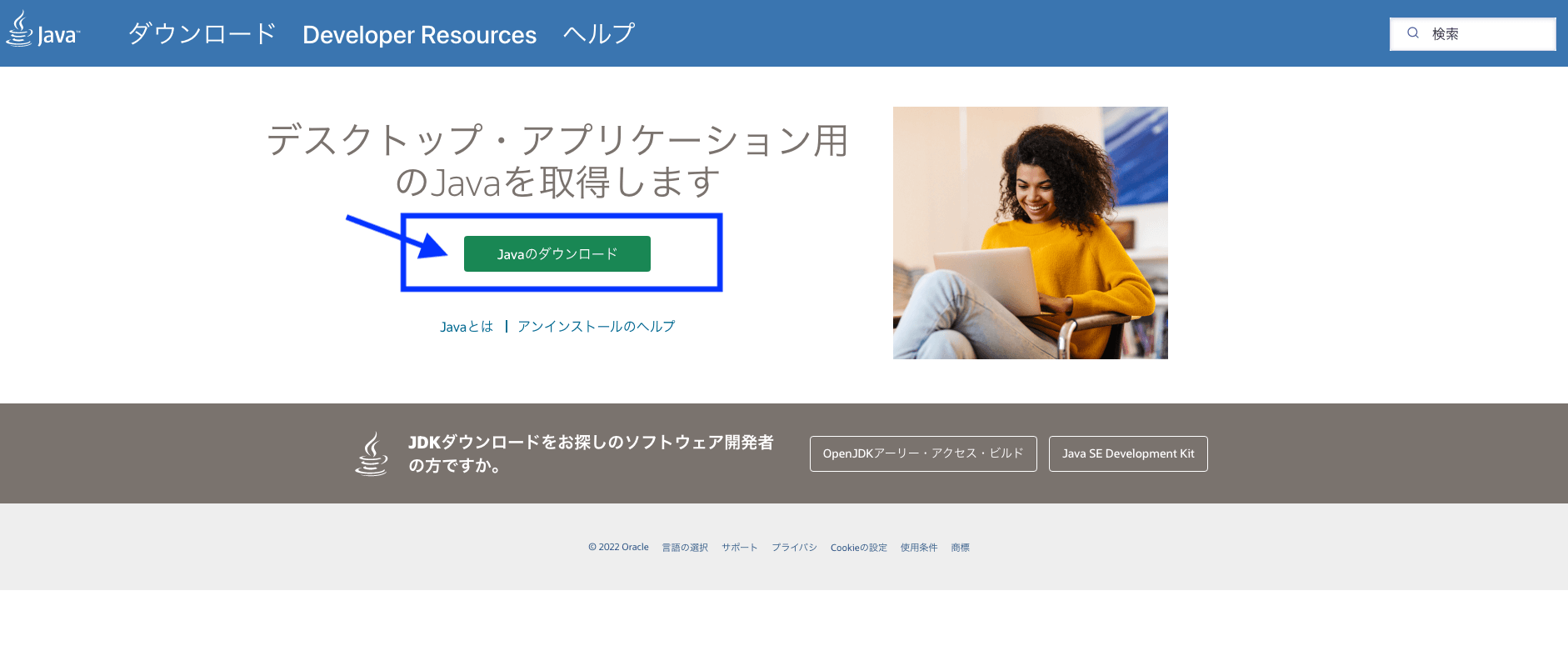Open Cookieの設定 footer link

(859, 548)
